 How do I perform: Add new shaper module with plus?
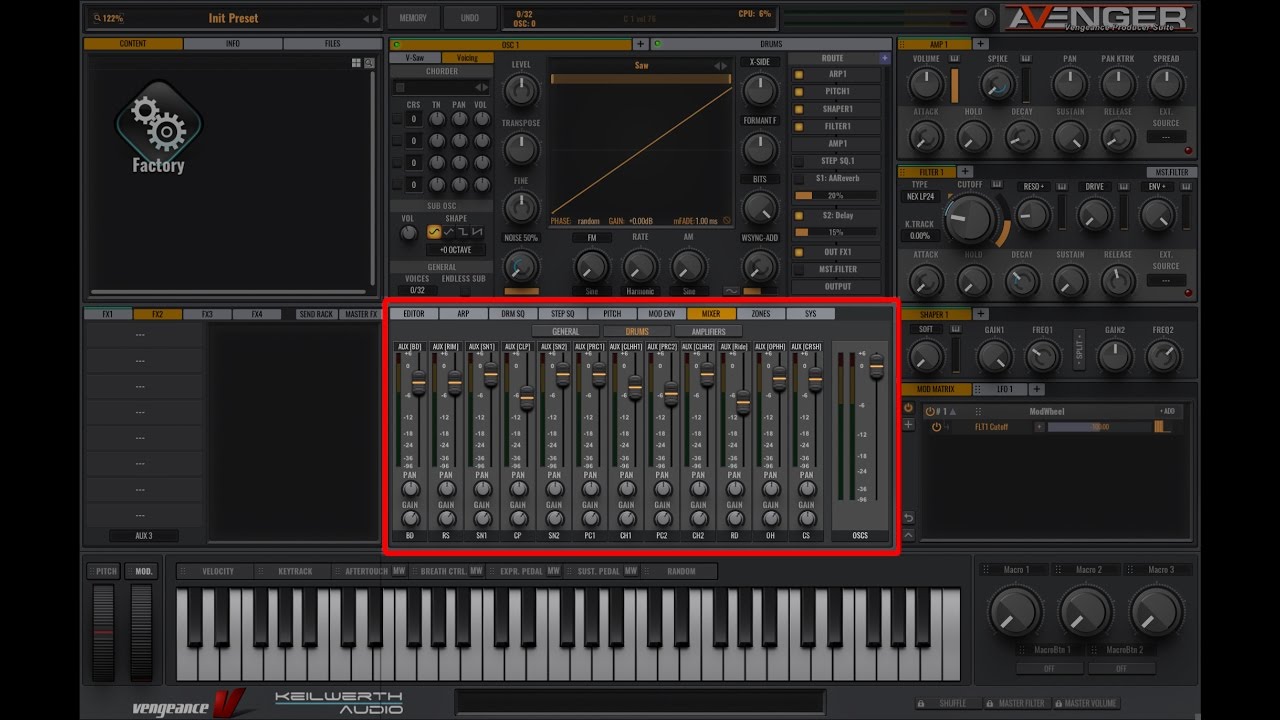(981, 314)
